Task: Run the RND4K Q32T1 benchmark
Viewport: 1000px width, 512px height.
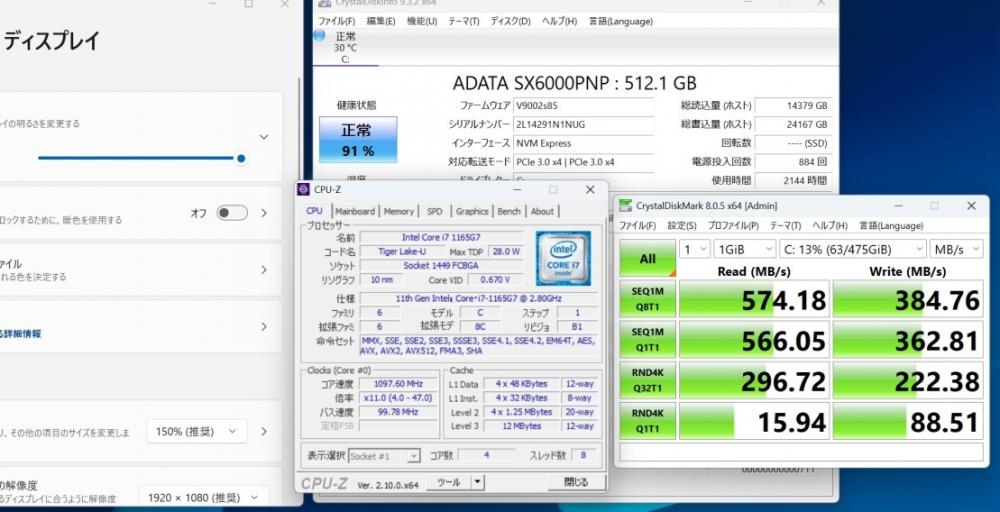Action: click(x=647, y=379)
